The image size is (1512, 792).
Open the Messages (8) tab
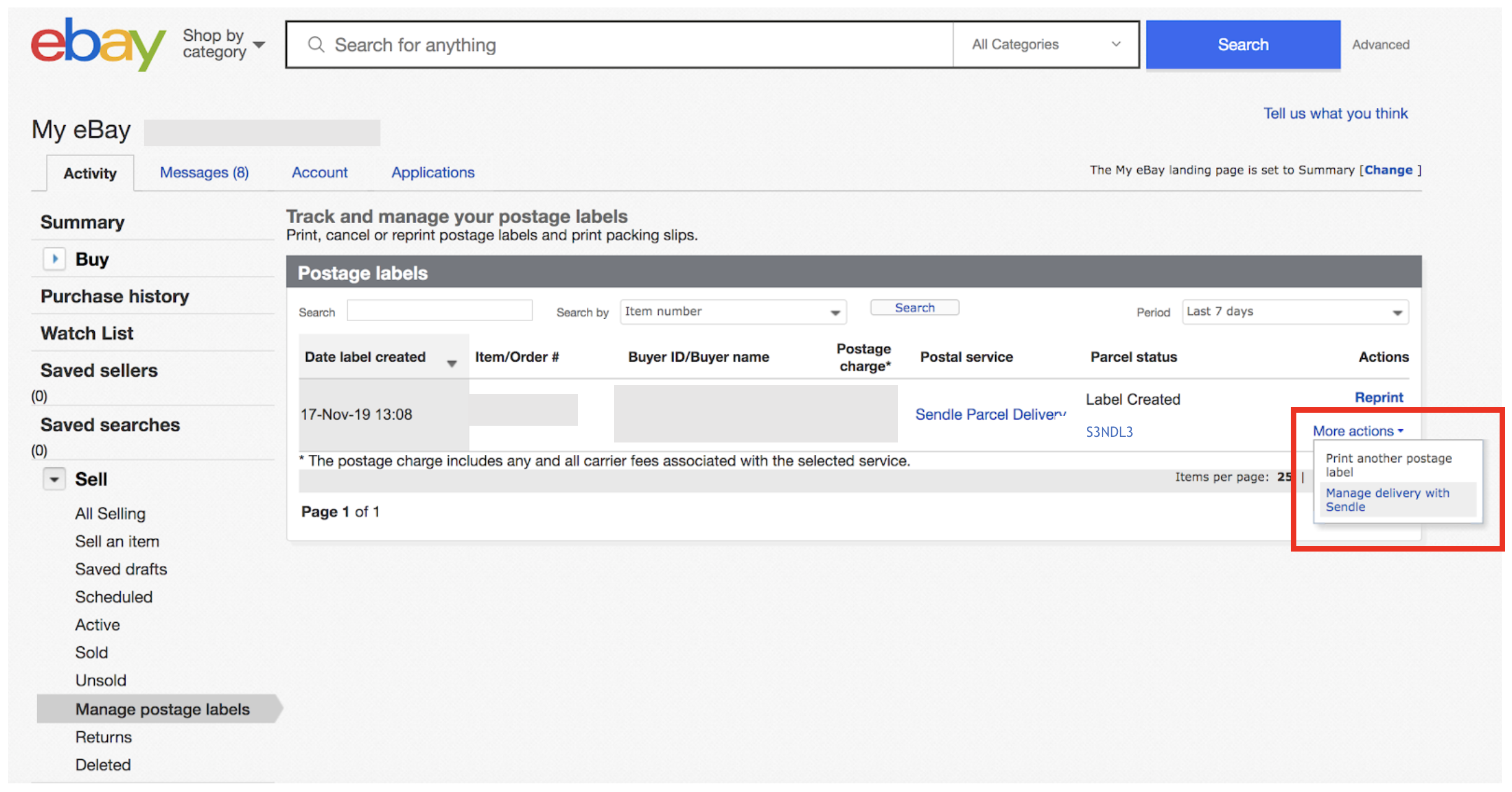tap(204, 172)
